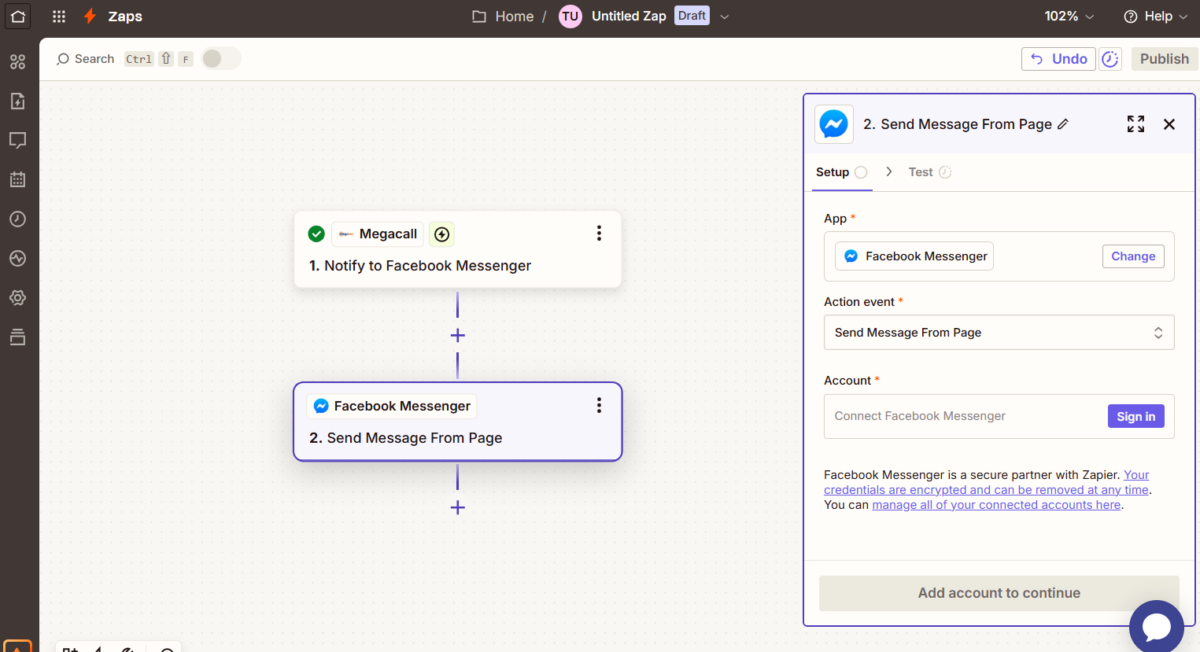Expand the step panel to fullscreen
This screenshot has width=1200, height=652.
(1135, 124)
